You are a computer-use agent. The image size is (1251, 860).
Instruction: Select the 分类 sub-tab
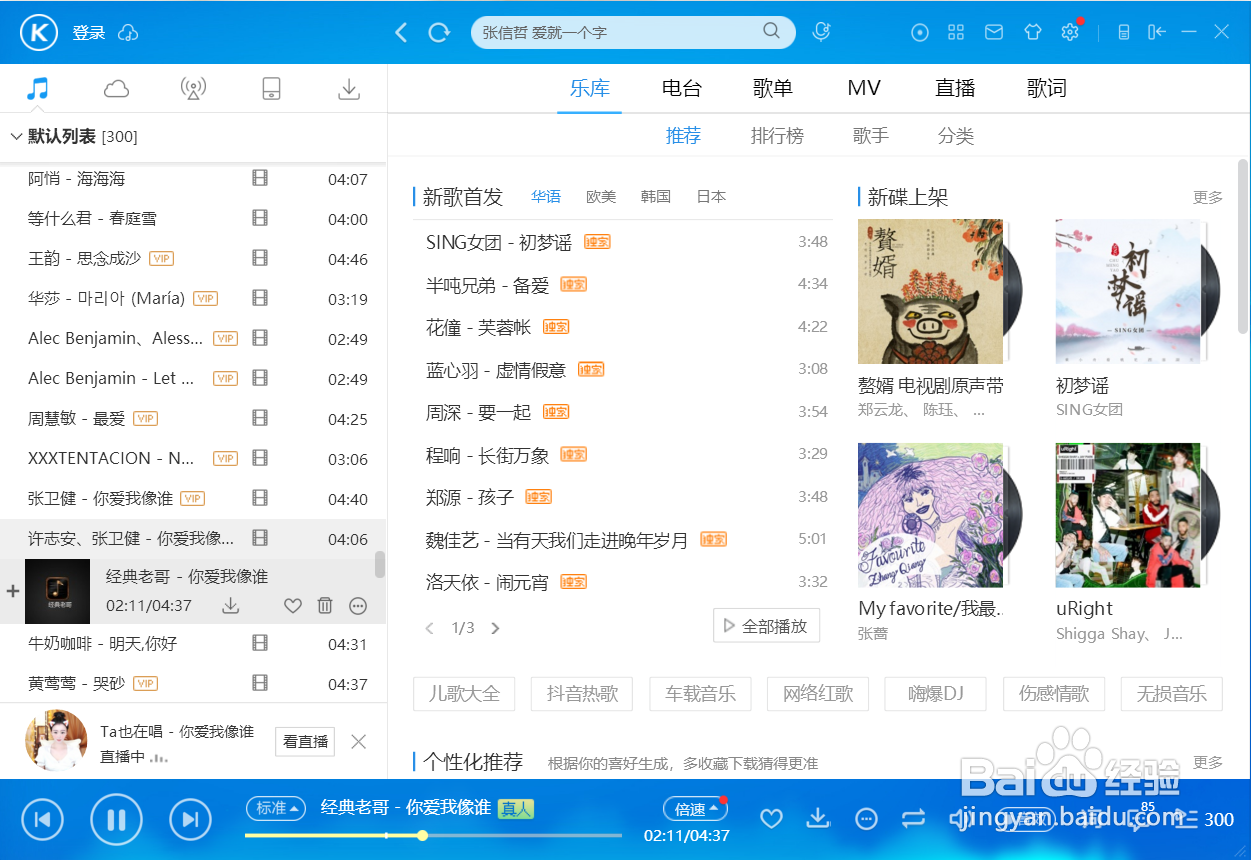point(956,136)
